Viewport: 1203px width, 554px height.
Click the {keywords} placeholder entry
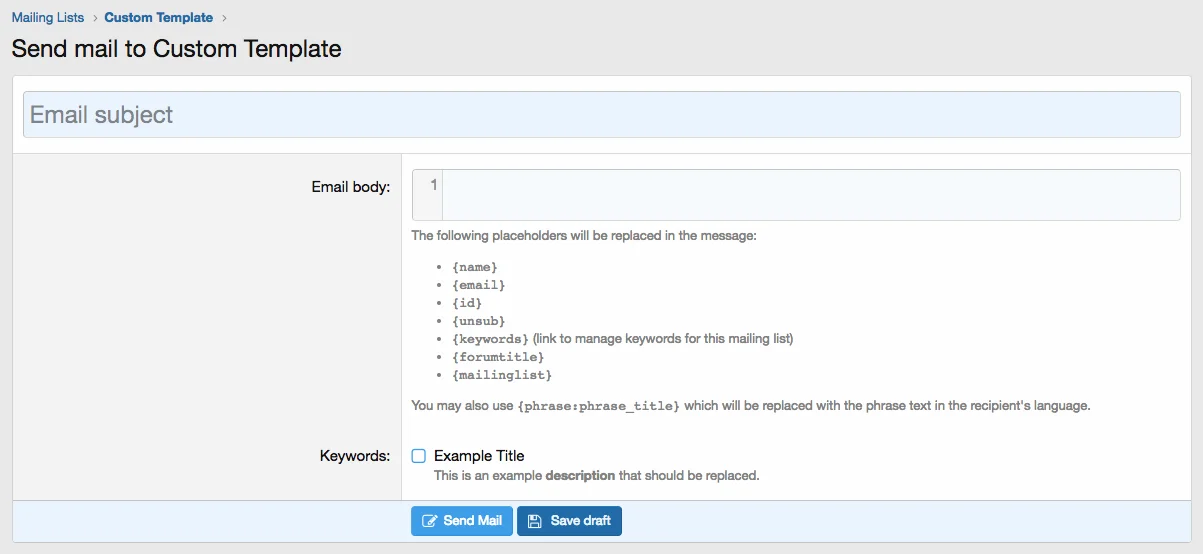490,339
